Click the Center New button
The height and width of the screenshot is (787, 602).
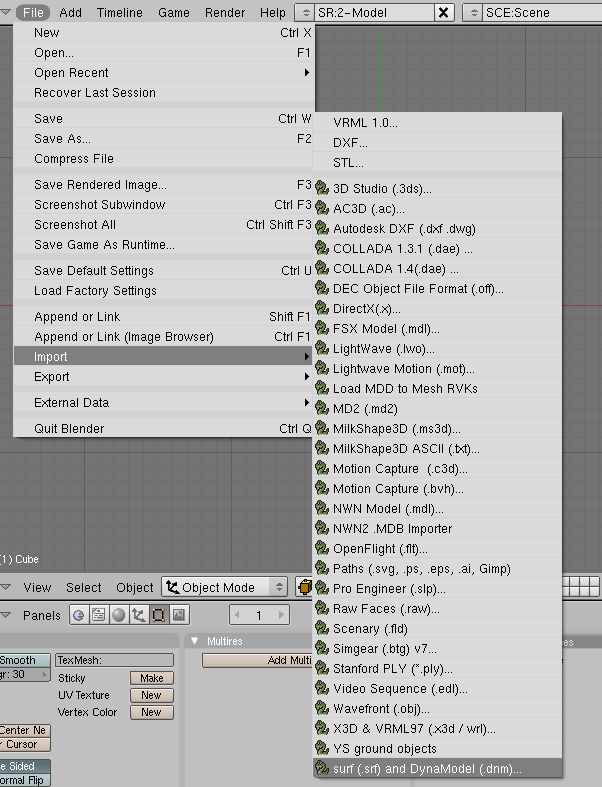pyautogui.click(x=24, y=730)
